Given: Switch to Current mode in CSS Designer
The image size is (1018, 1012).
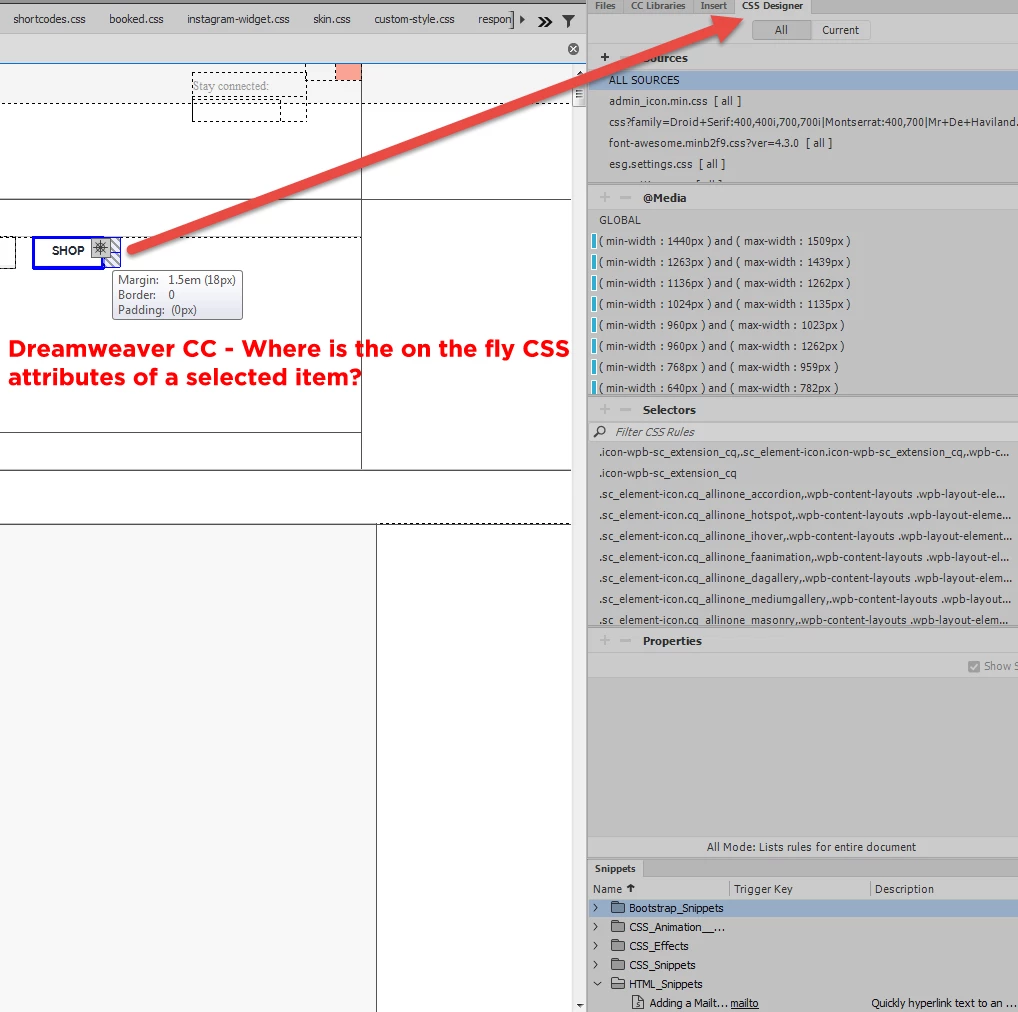Looking at the screenshot, I should (840, 30).
